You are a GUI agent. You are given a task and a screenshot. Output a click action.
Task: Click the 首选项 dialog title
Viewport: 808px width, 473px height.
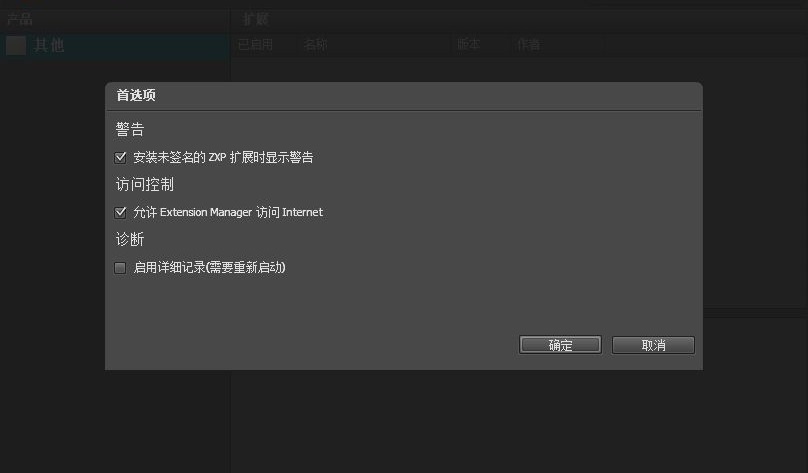pyautogui.click(x=136, y=95)
